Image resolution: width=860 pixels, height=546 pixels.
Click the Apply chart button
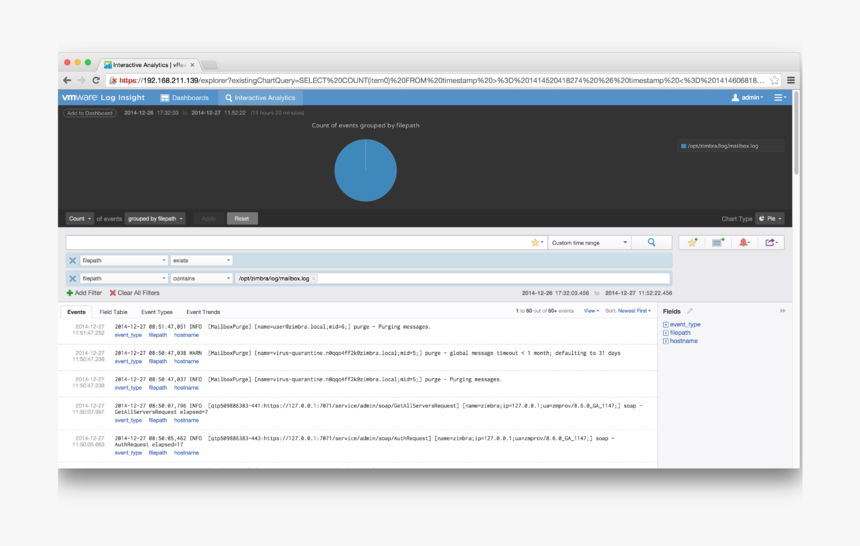(208, 218)
